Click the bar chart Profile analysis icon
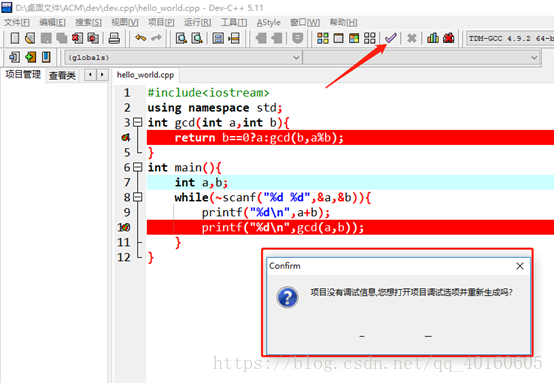This screenshot has height=383, width=554. [433, 38]
